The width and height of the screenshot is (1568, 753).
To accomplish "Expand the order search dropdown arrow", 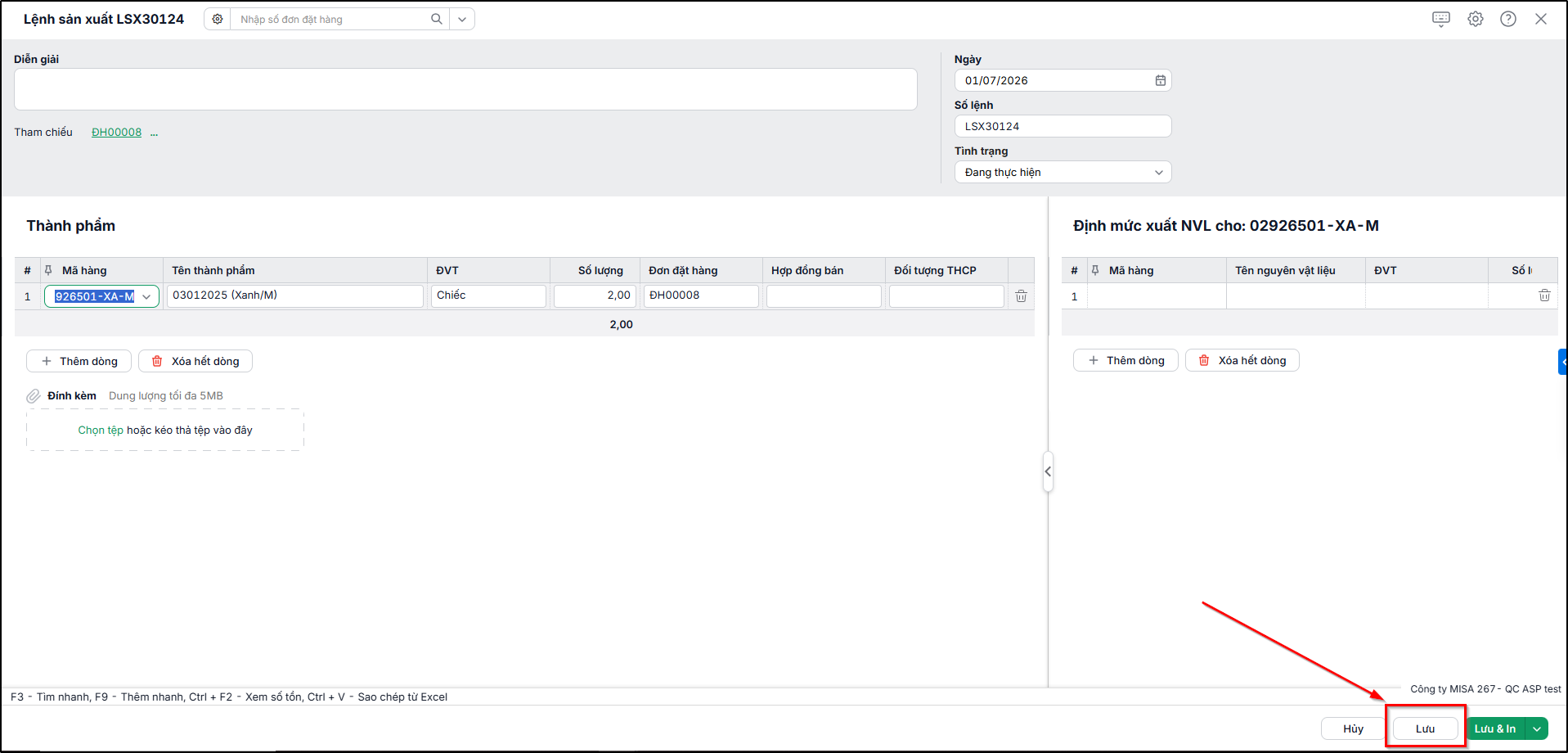I will pyautogui.click(x=462, y=19).
